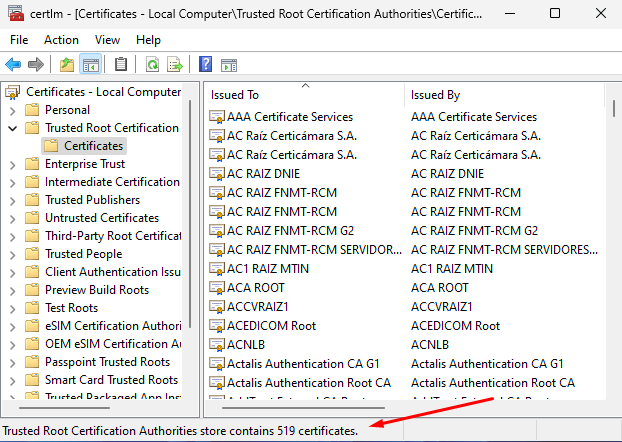The image size is (622, 442).
Task: Select Passpoint Trusted Roots tree item
Action: [x=107, y=362]
